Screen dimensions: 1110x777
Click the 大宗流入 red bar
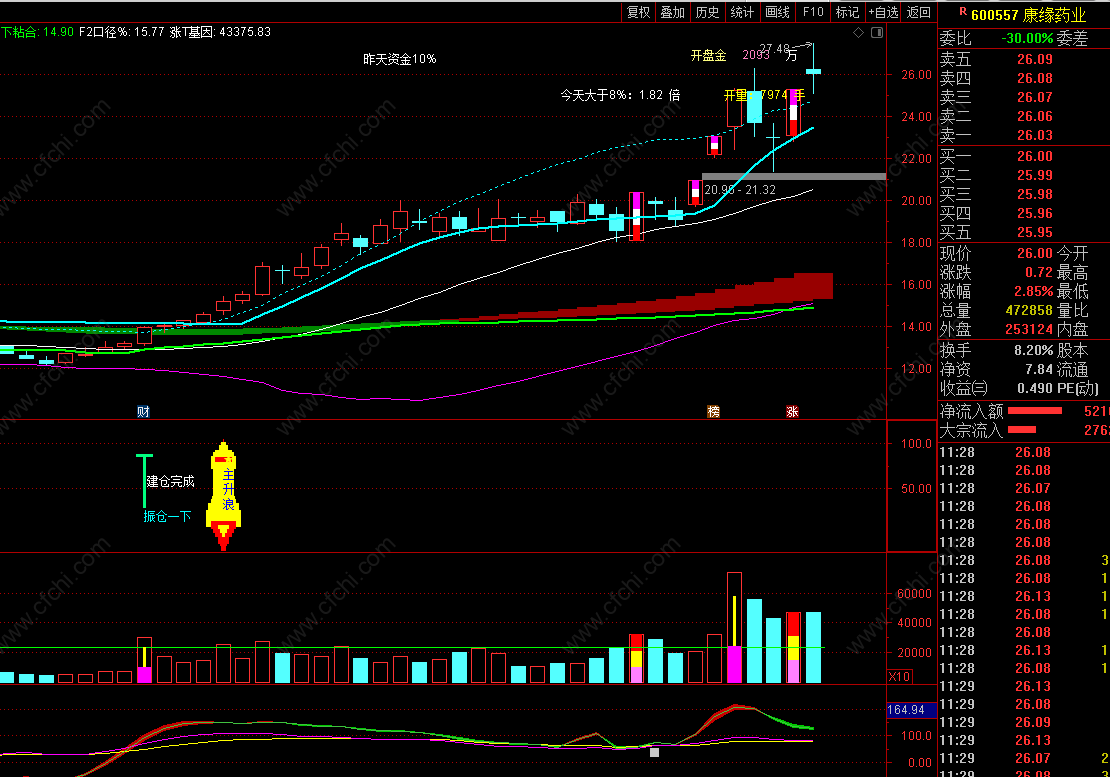[x=1022, y=430]
